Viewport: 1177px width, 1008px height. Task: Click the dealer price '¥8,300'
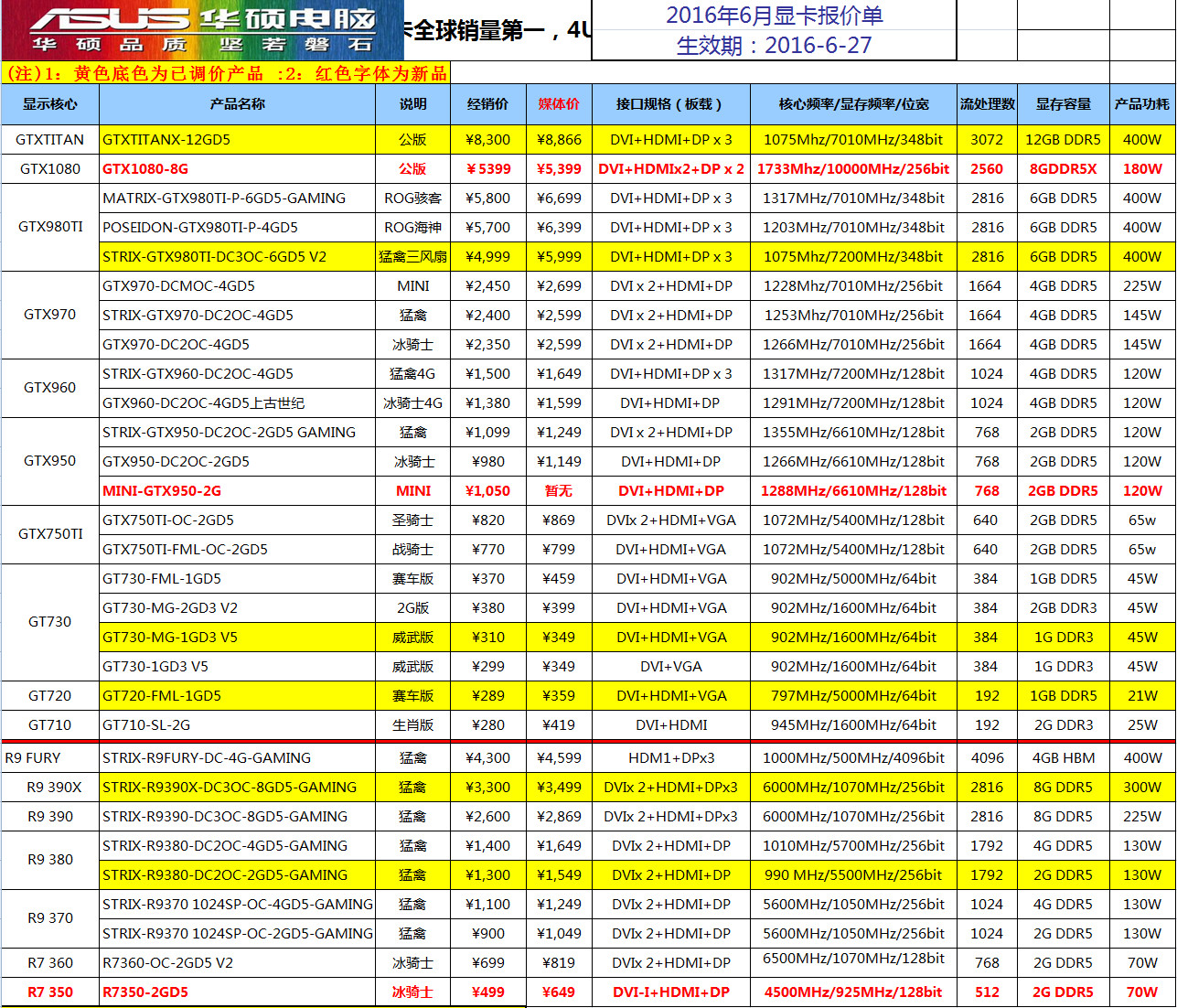tap(488, 140)
